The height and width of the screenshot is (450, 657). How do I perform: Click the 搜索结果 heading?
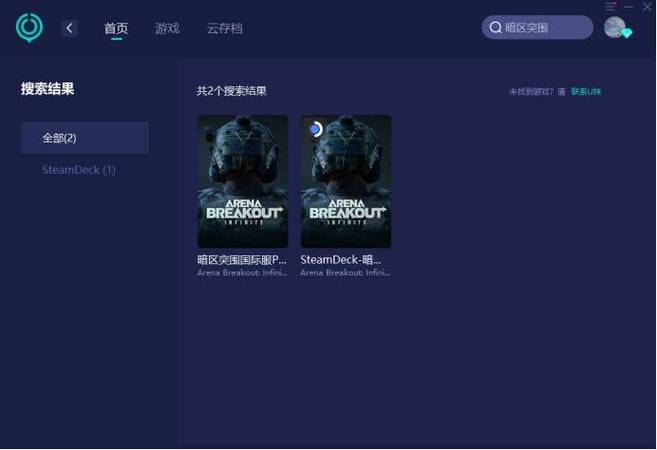coord(47,89)
